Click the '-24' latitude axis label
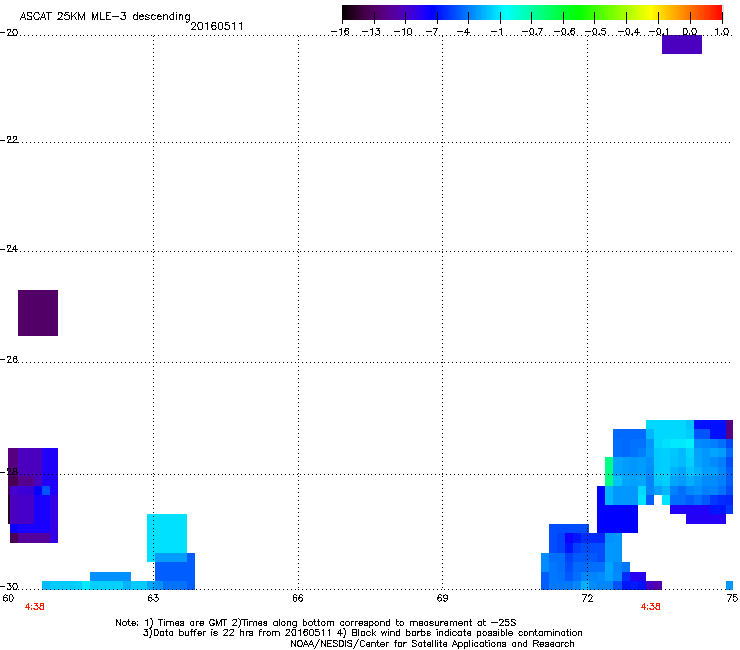 [9, 249]
